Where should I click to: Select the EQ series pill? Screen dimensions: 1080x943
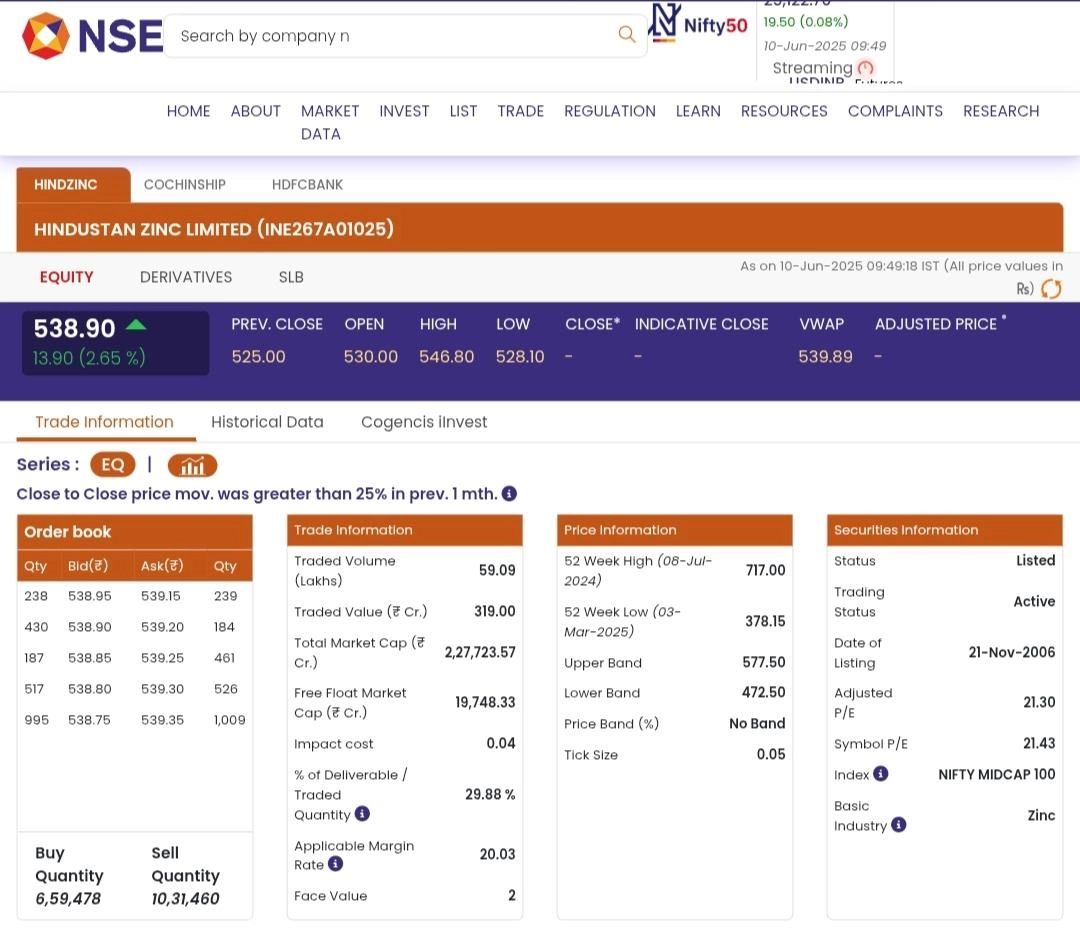(112, 465)
